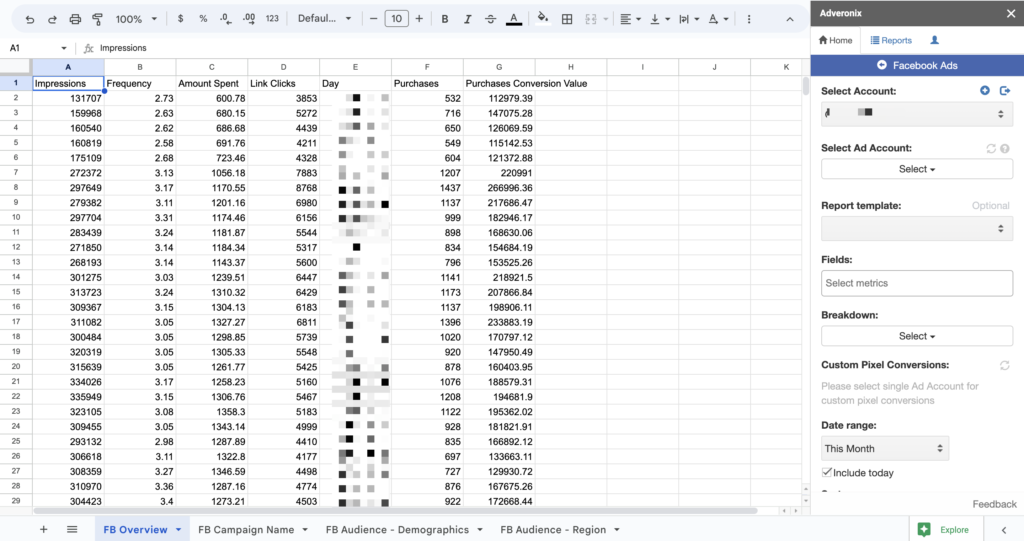1024x541 pixels.
Task: Select the Paint format tool
Action: pyautogui.click(x=97, y=19)
